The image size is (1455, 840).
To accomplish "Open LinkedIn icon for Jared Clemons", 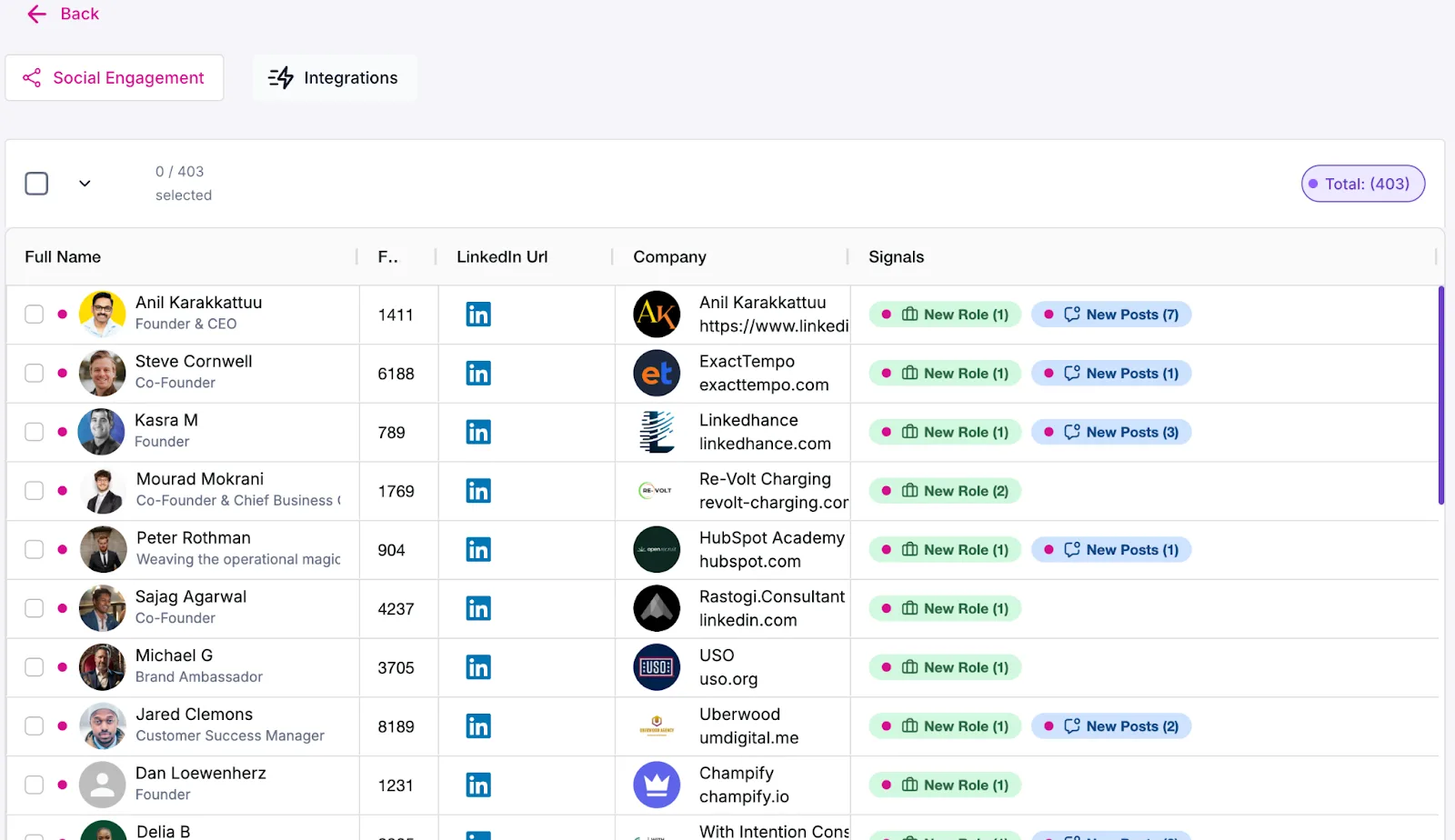I will [x=478, y=726].
